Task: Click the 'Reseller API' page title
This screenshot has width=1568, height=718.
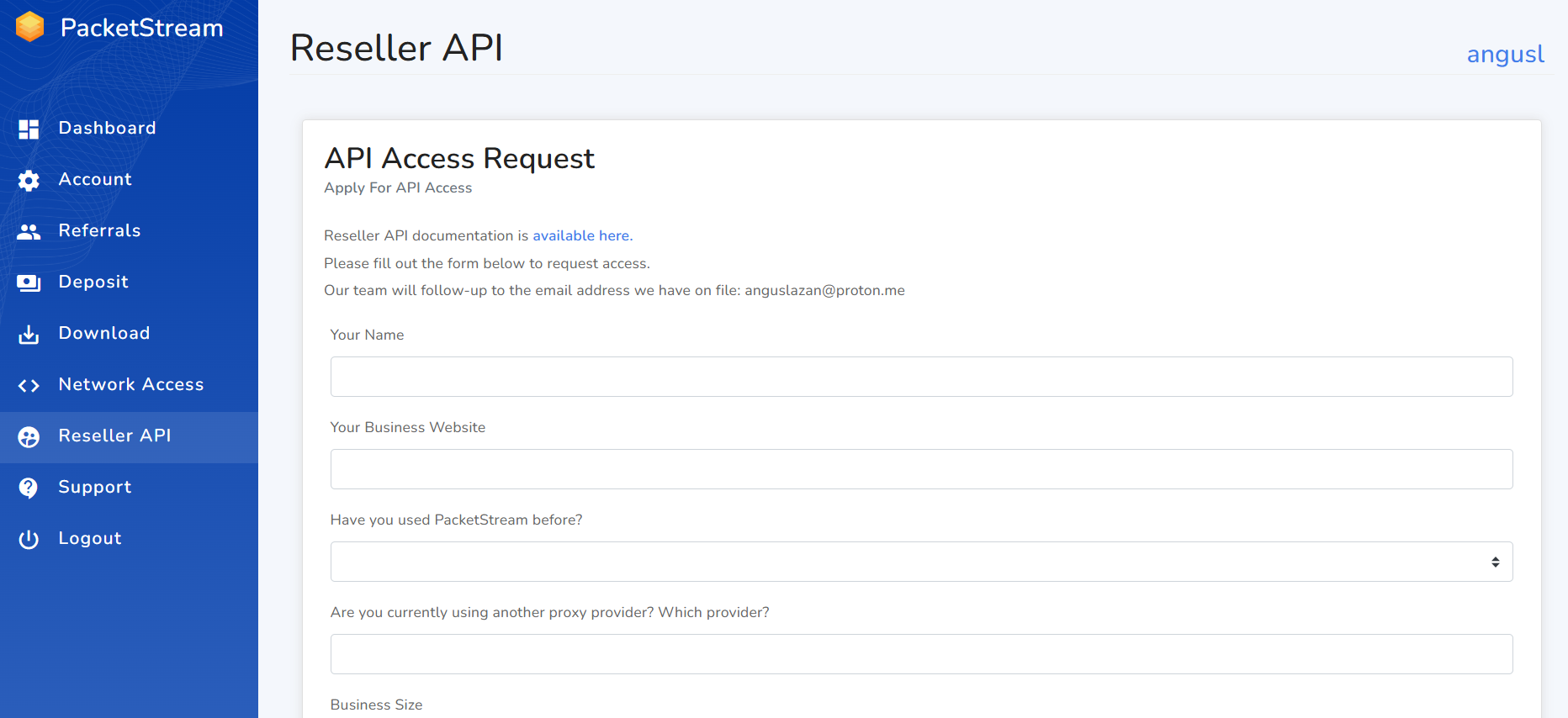Action: point(396,48)
